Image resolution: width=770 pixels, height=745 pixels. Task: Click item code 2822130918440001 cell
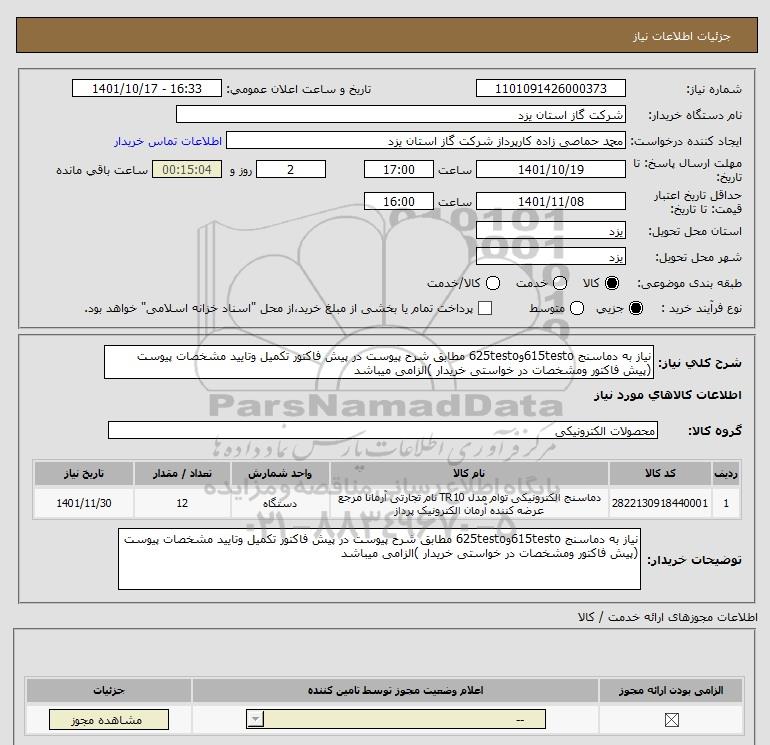(x=660, y=503)
